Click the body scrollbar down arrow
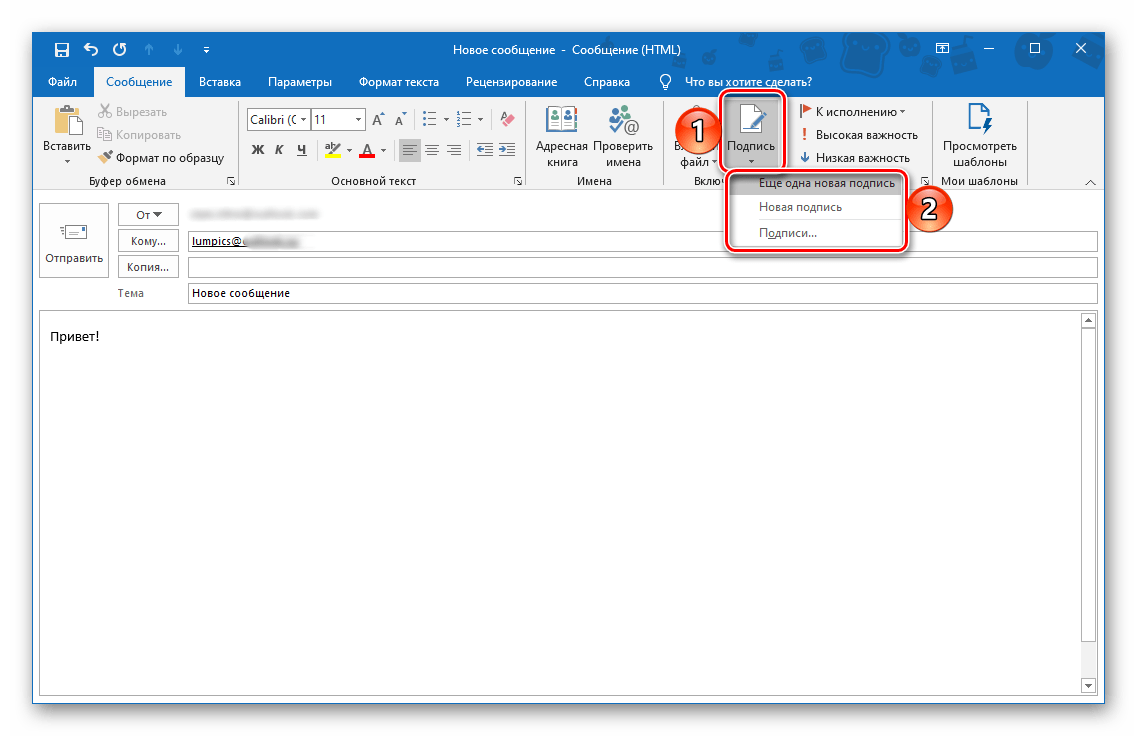Viewport: 1137px width, 736px height. (1088, 685)
